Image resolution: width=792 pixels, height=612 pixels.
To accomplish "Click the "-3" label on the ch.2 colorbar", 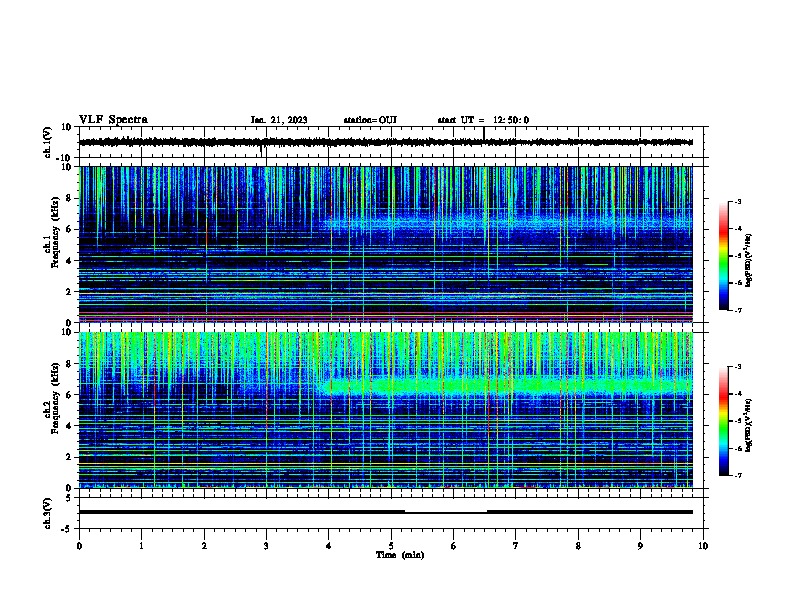I will pos(737,367).
